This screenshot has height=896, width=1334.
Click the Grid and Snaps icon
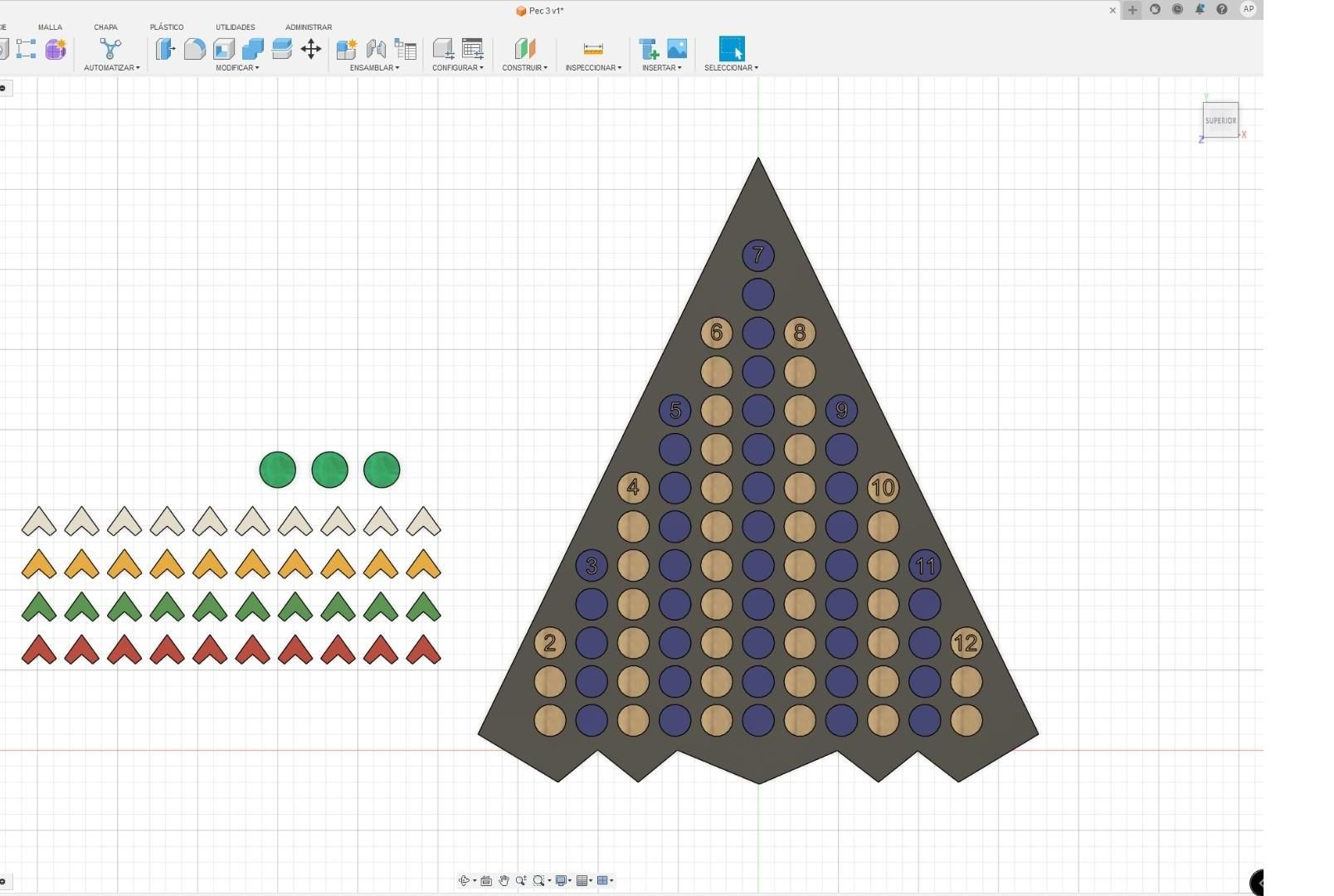click(x=582, y=881)
